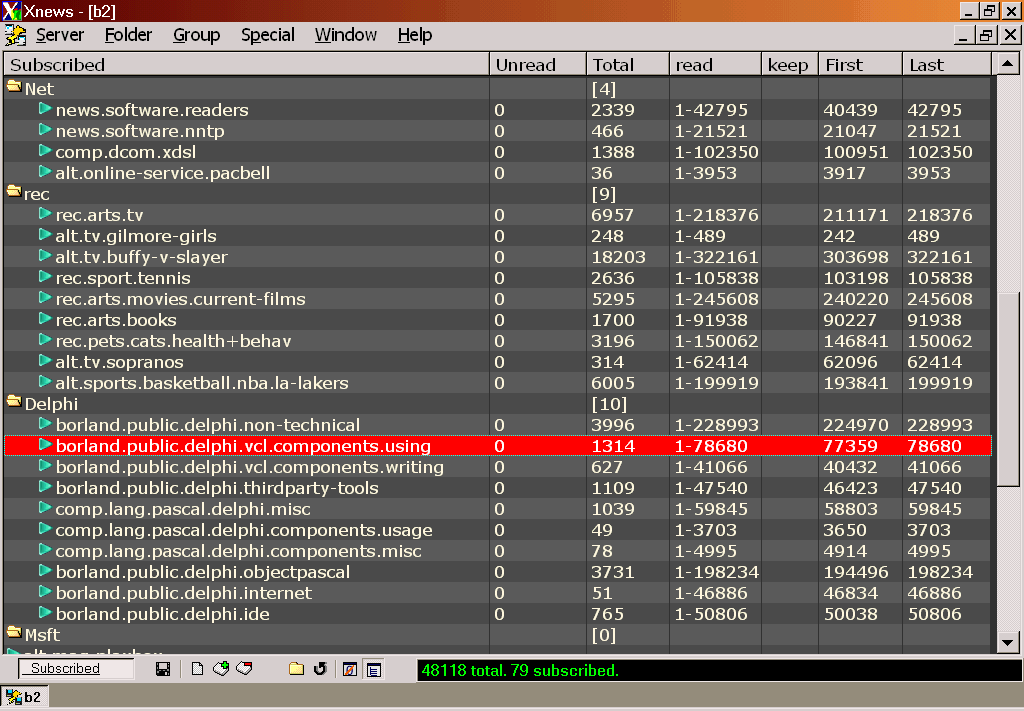
Task: Click the scrollbar down arrow
Action: (x=1007, y=642)
